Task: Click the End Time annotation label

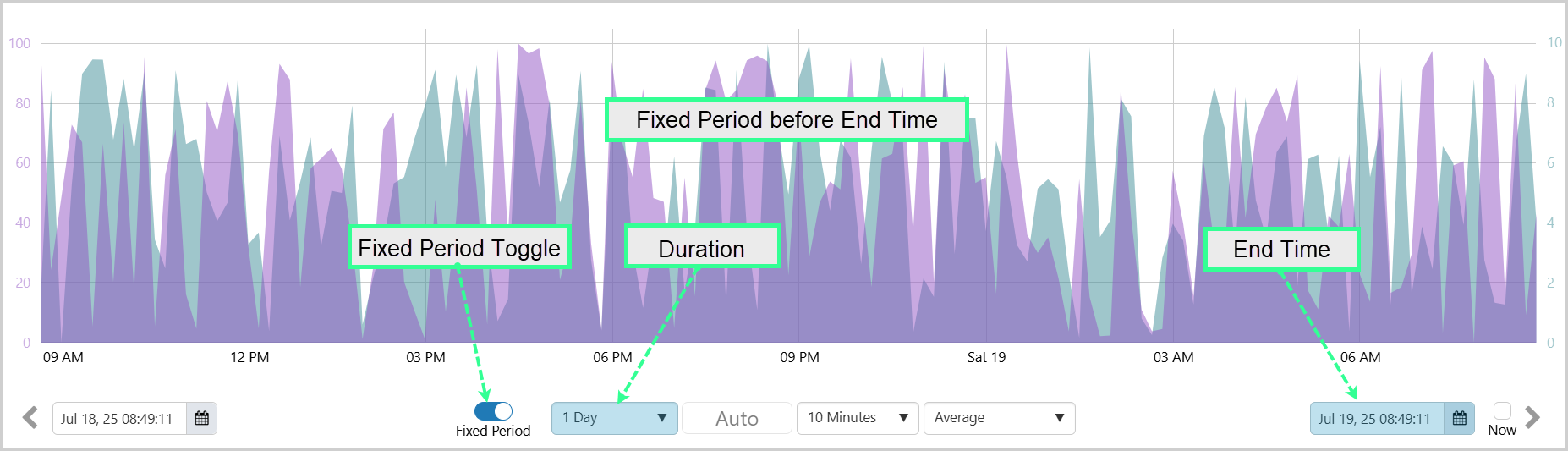Action: [1281, 249]
